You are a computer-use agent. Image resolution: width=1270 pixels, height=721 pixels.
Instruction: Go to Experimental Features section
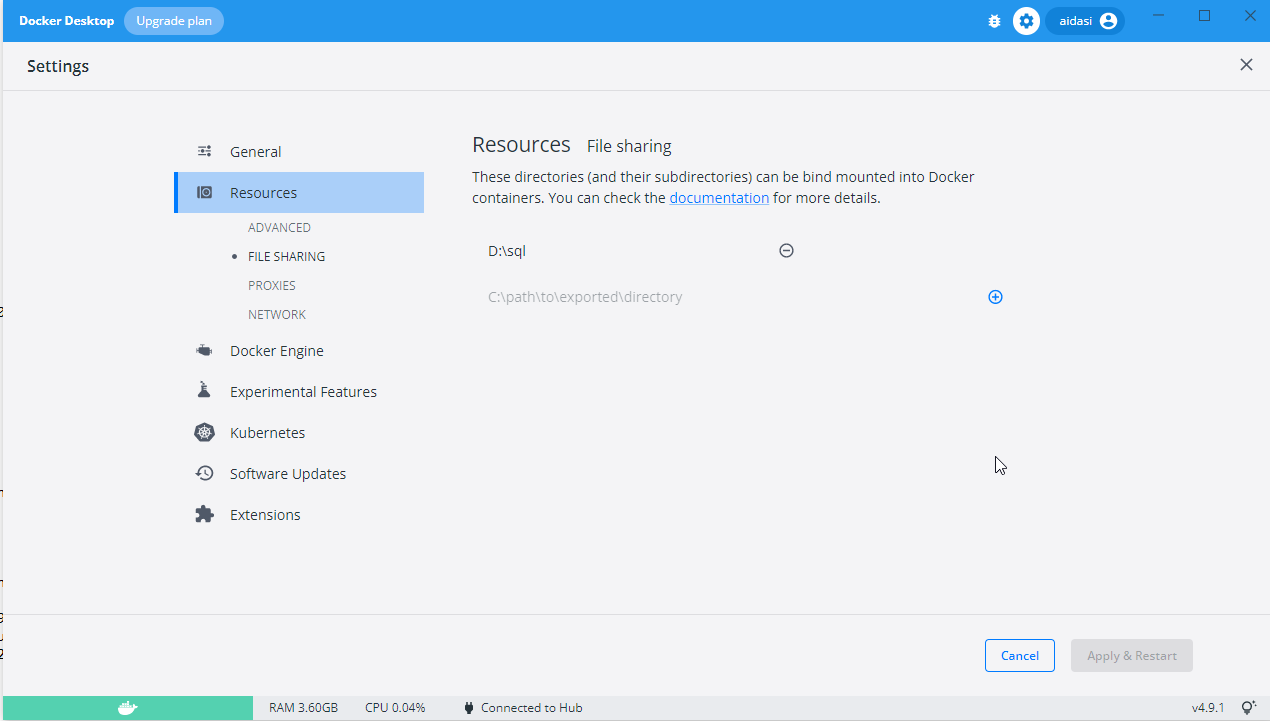pos(303,392)
